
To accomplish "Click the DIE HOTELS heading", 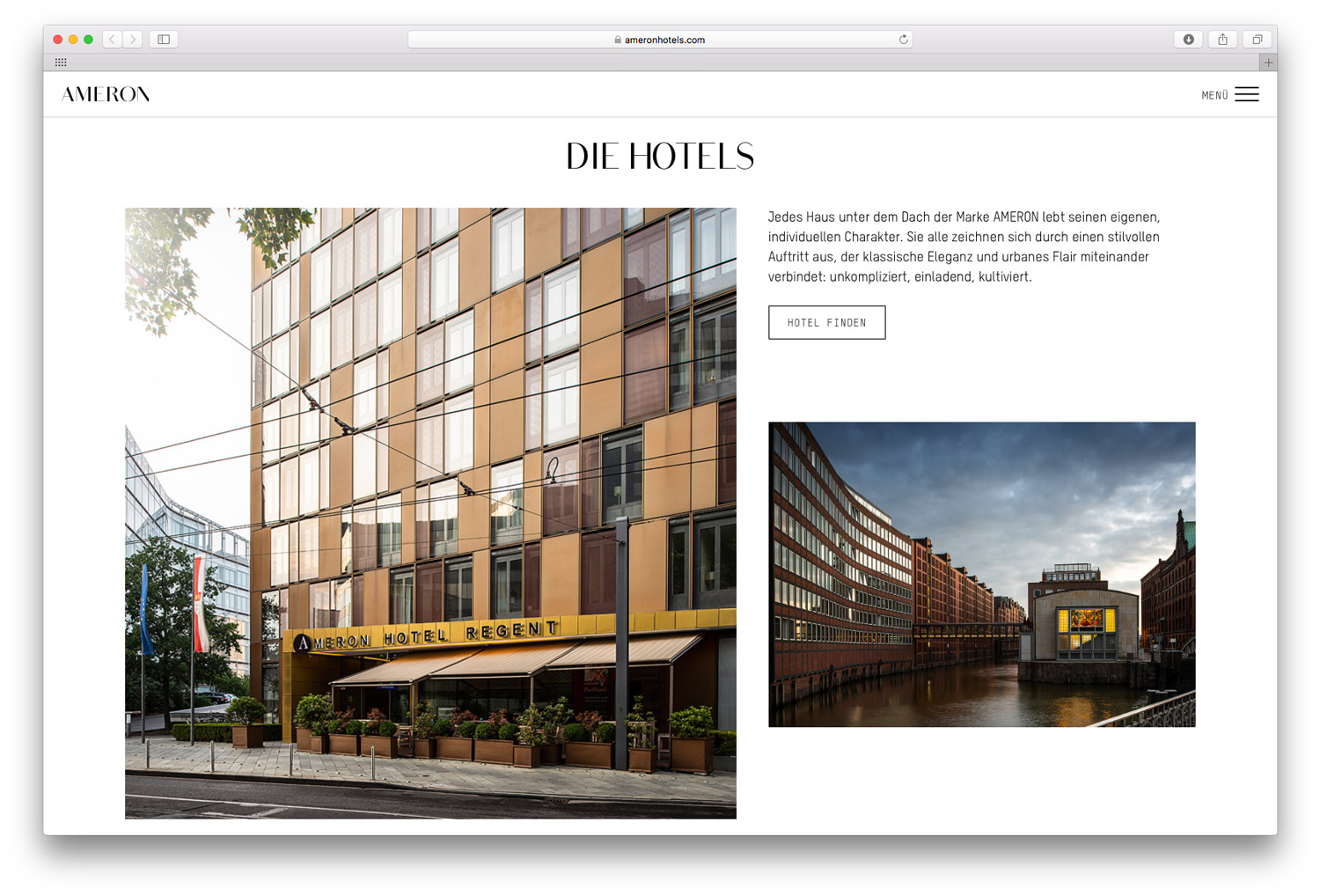I will [660, 157].
